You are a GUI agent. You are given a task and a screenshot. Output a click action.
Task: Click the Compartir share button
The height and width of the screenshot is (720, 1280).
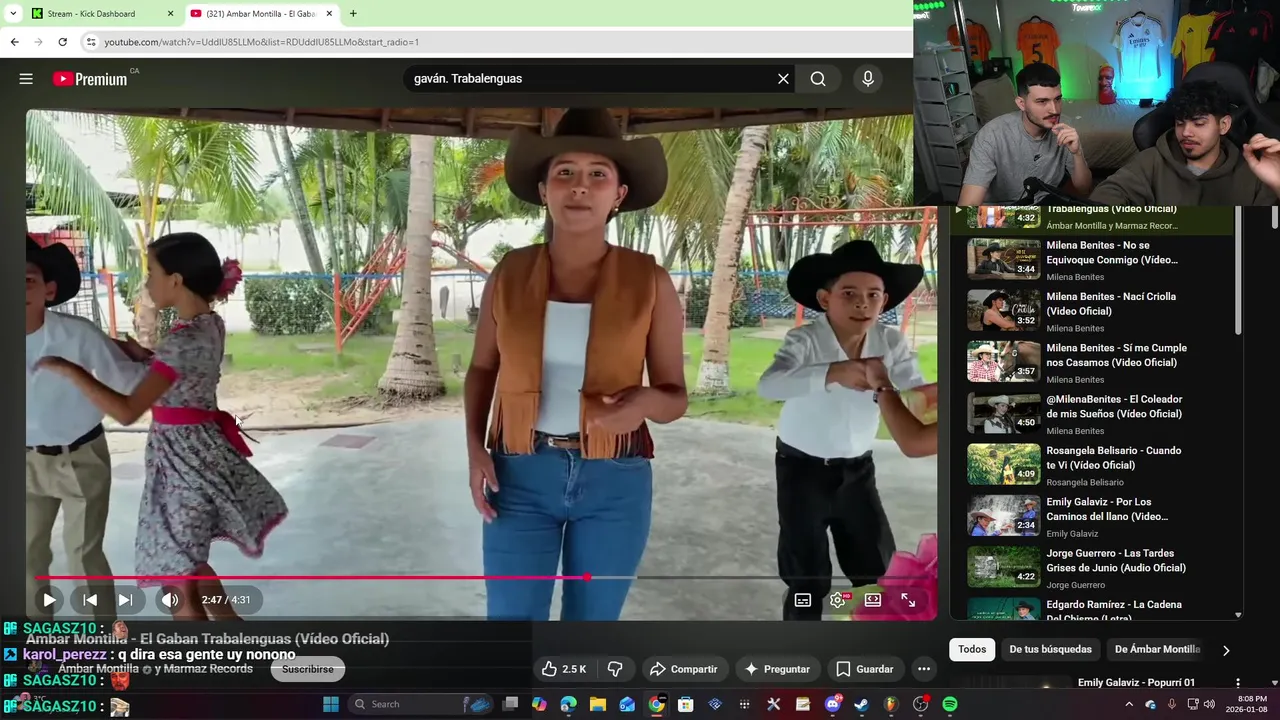[683, 669]
